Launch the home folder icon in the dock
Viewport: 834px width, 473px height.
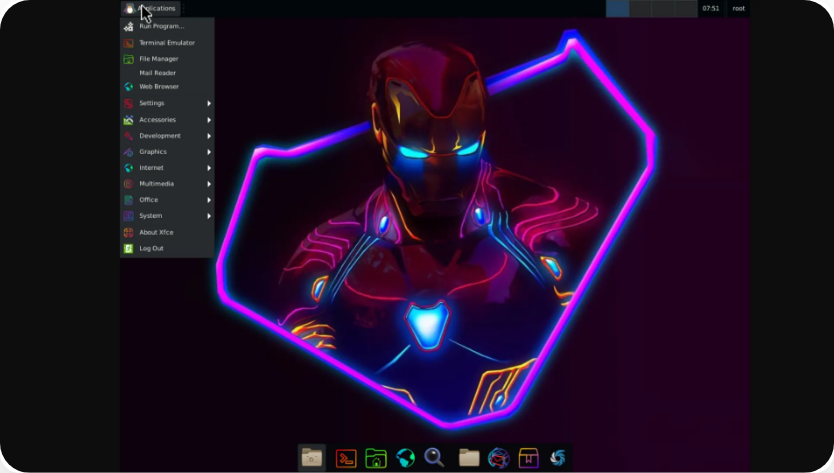point(376,458)
